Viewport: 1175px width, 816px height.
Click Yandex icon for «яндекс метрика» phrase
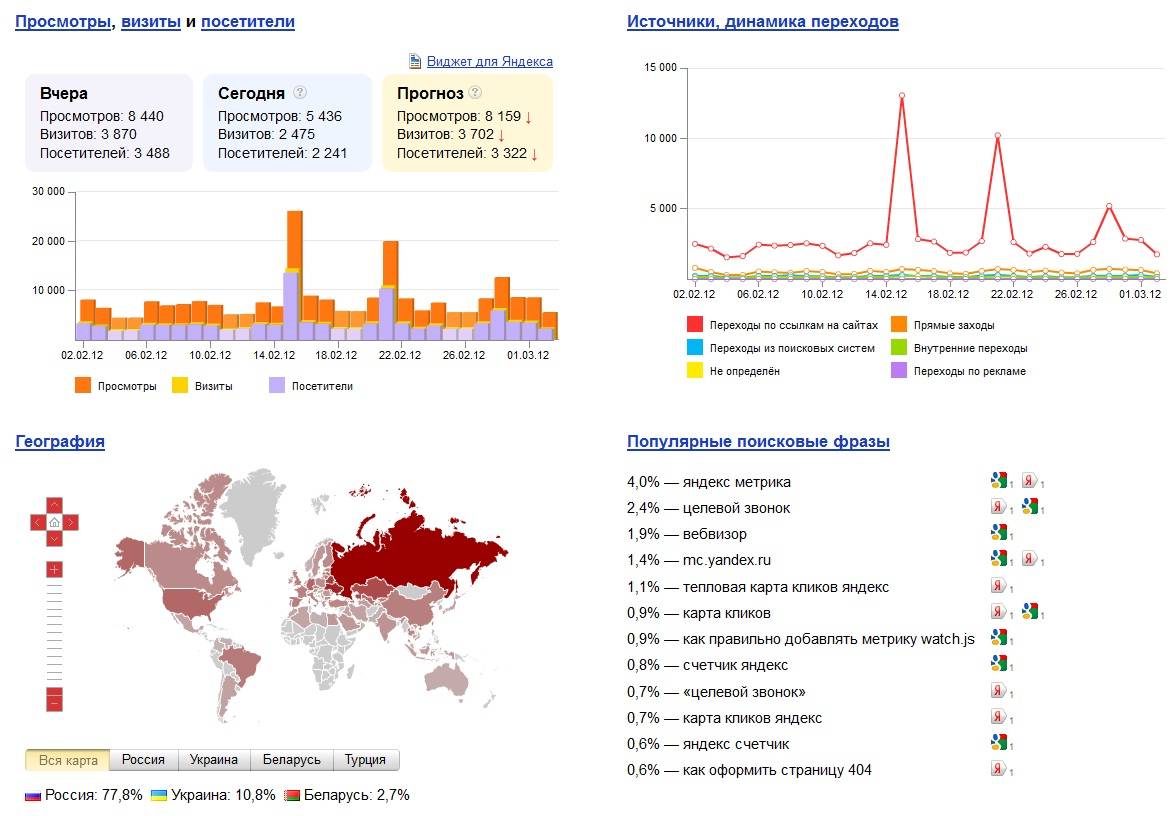[1030, 480]
